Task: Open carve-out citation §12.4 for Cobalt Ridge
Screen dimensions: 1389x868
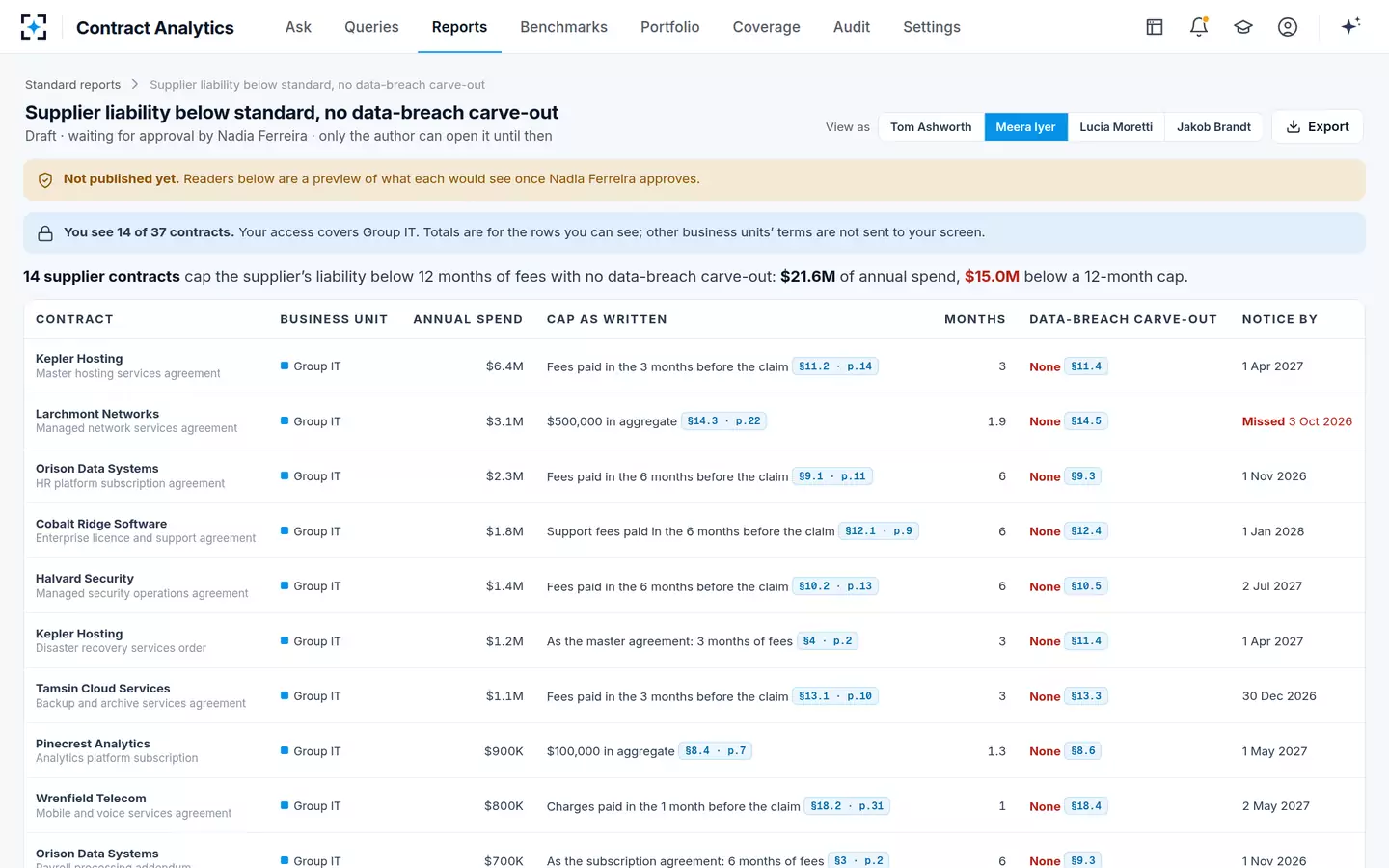Action: [1086, 531]
